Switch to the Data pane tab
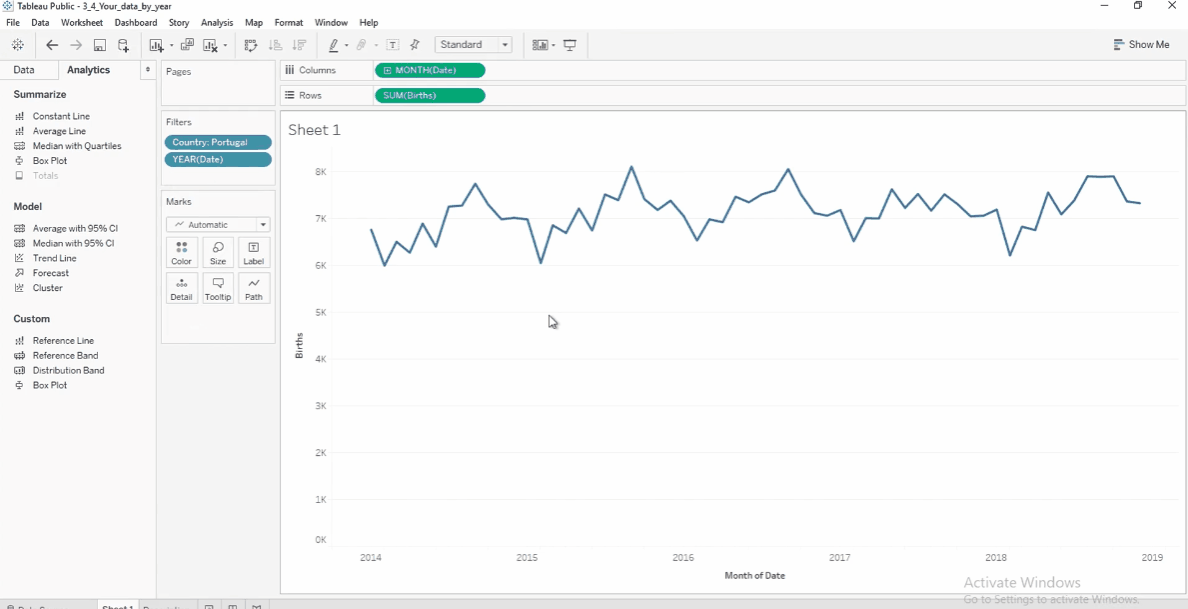 tap(23, 70)
